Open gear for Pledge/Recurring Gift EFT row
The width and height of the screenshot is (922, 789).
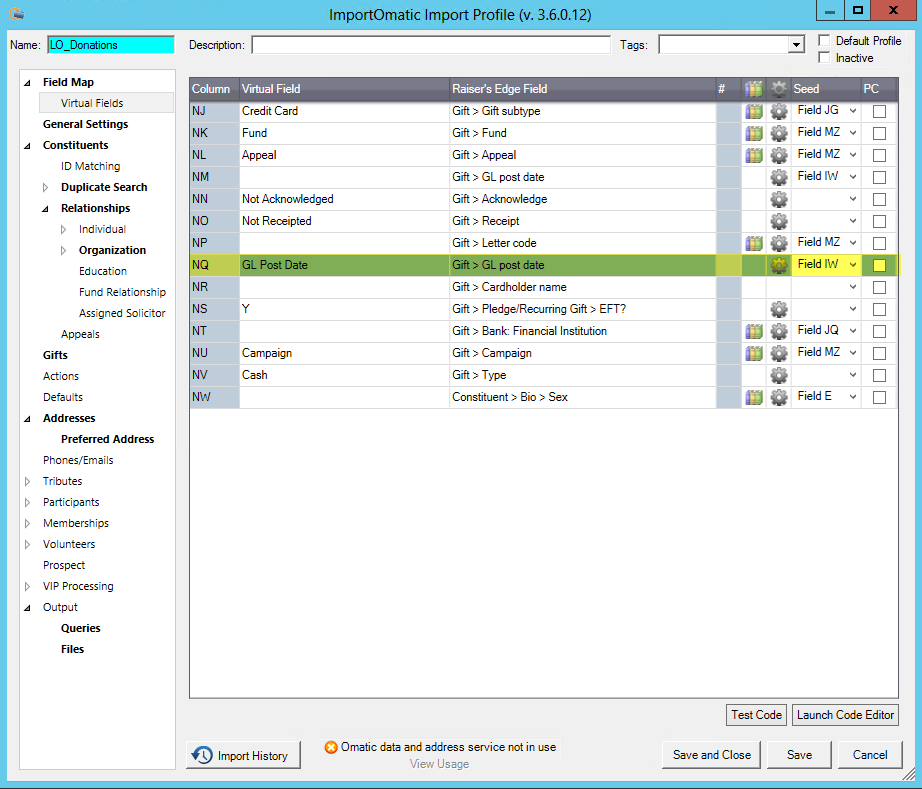(779, 309)
